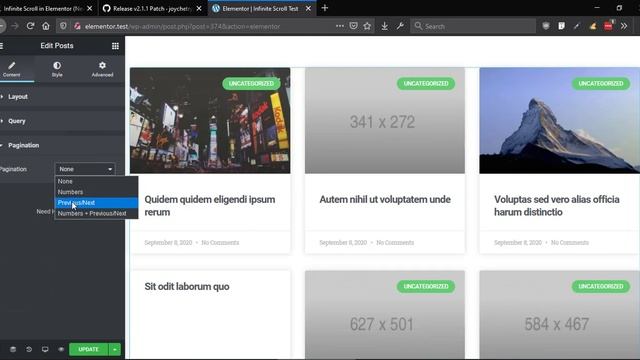This screenshot has height=360, width=640.
Task: Click the browser Search field
Action: (x=473, y=26)
